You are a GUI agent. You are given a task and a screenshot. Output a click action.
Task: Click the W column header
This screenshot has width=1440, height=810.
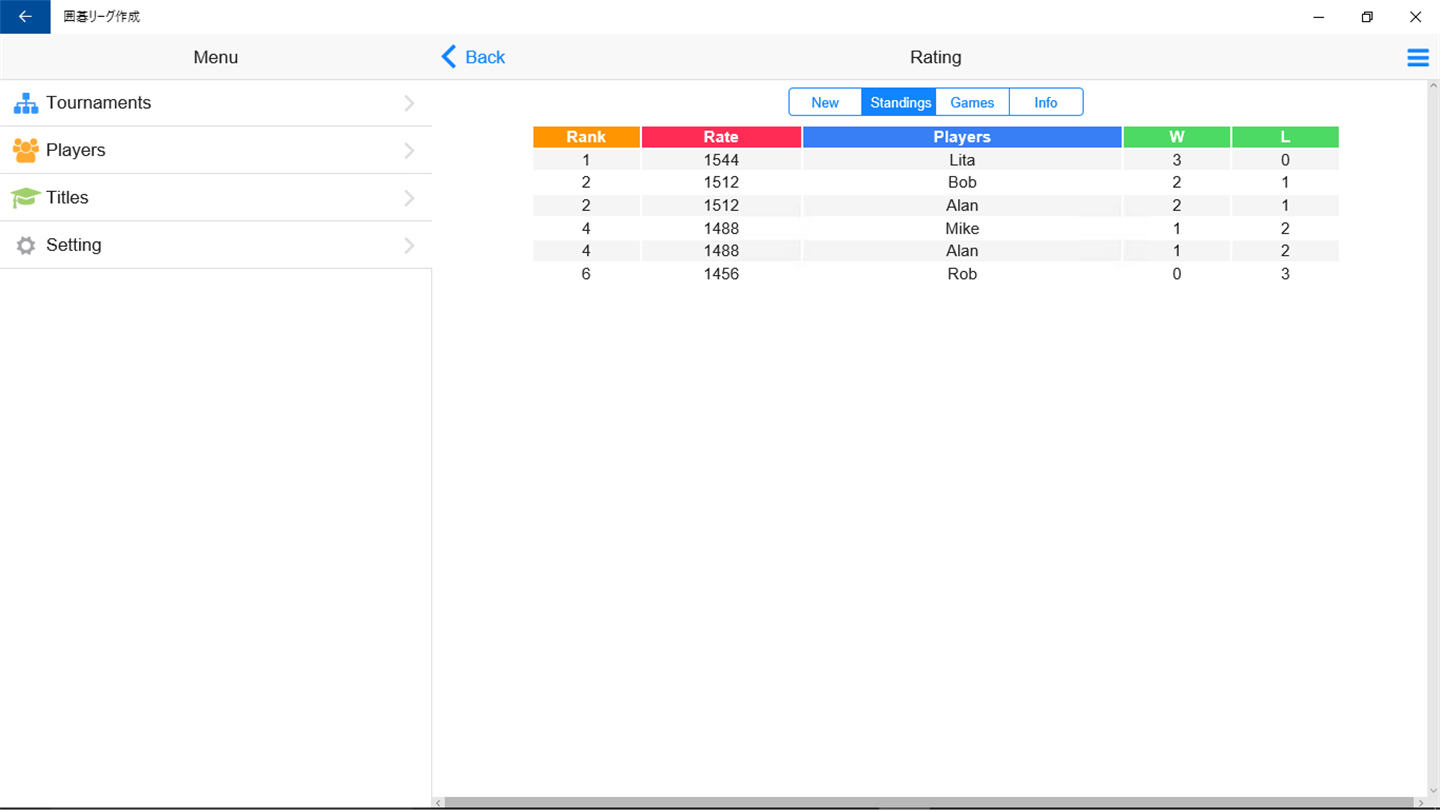[x=1176, y=137]
